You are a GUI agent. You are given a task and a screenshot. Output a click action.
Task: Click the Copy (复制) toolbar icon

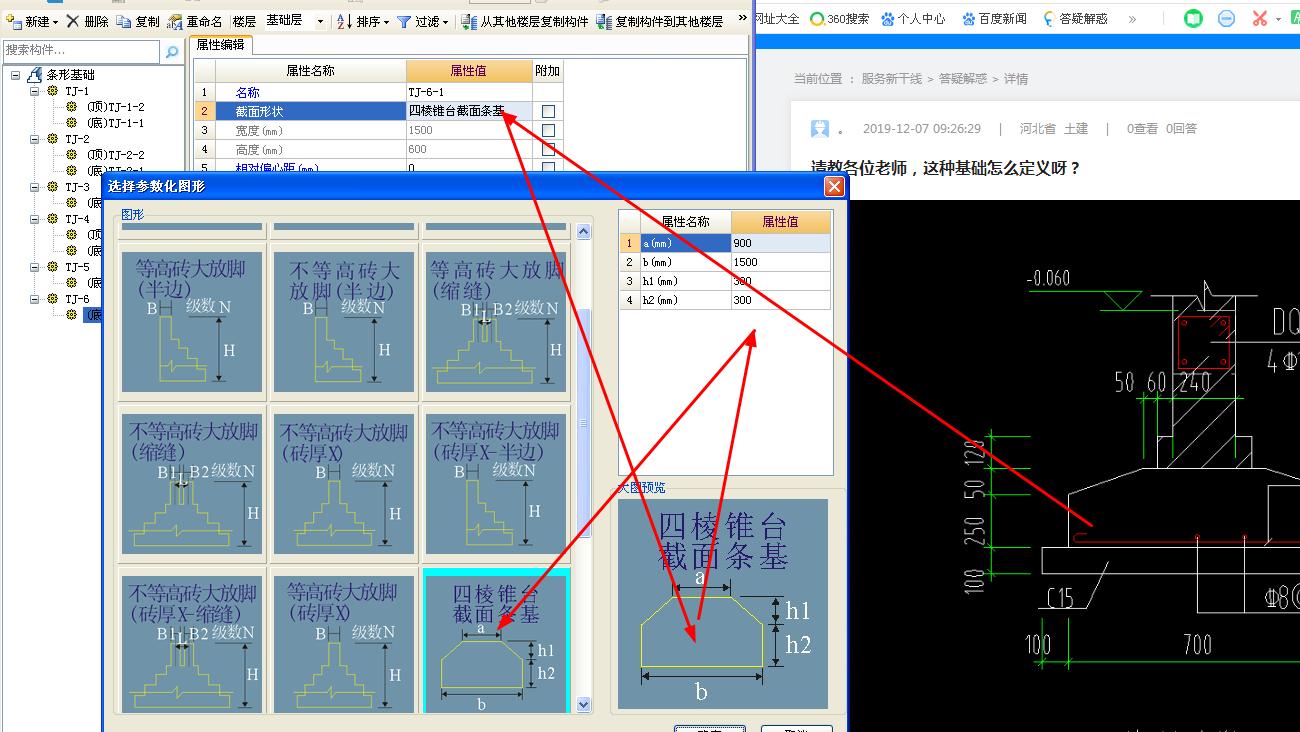123,21
